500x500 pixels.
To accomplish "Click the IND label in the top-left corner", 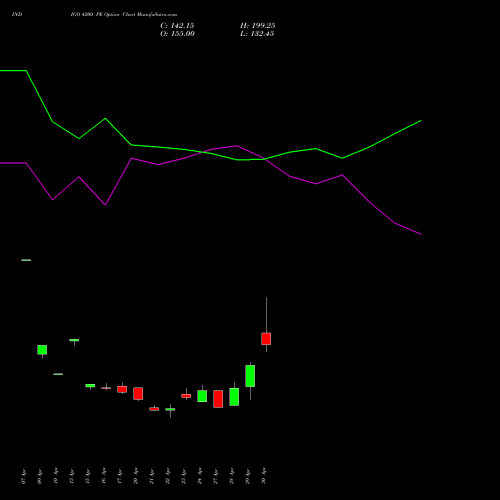I will 17,15.
